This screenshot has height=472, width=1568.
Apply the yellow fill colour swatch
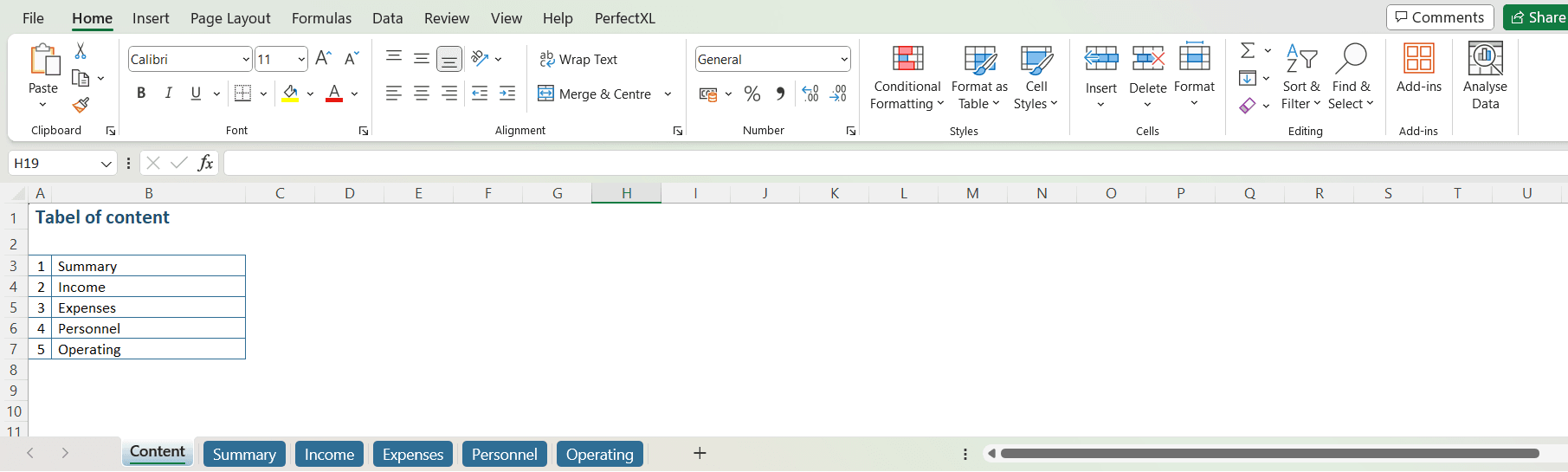coord(290,94)
